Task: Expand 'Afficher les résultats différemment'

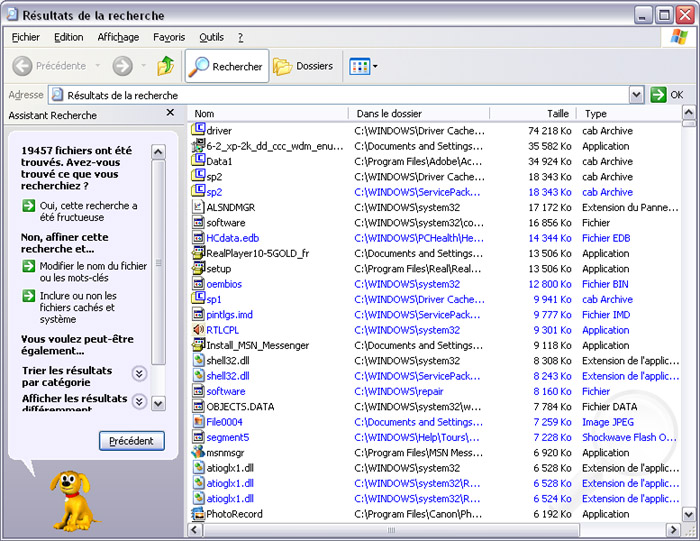Action: click(139, 402)
